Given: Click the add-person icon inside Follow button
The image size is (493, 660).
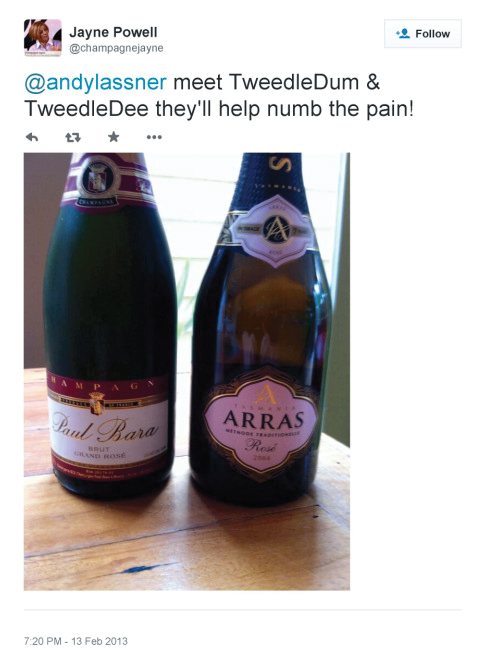Looking at the screenshot, I should tap(403, 33).
